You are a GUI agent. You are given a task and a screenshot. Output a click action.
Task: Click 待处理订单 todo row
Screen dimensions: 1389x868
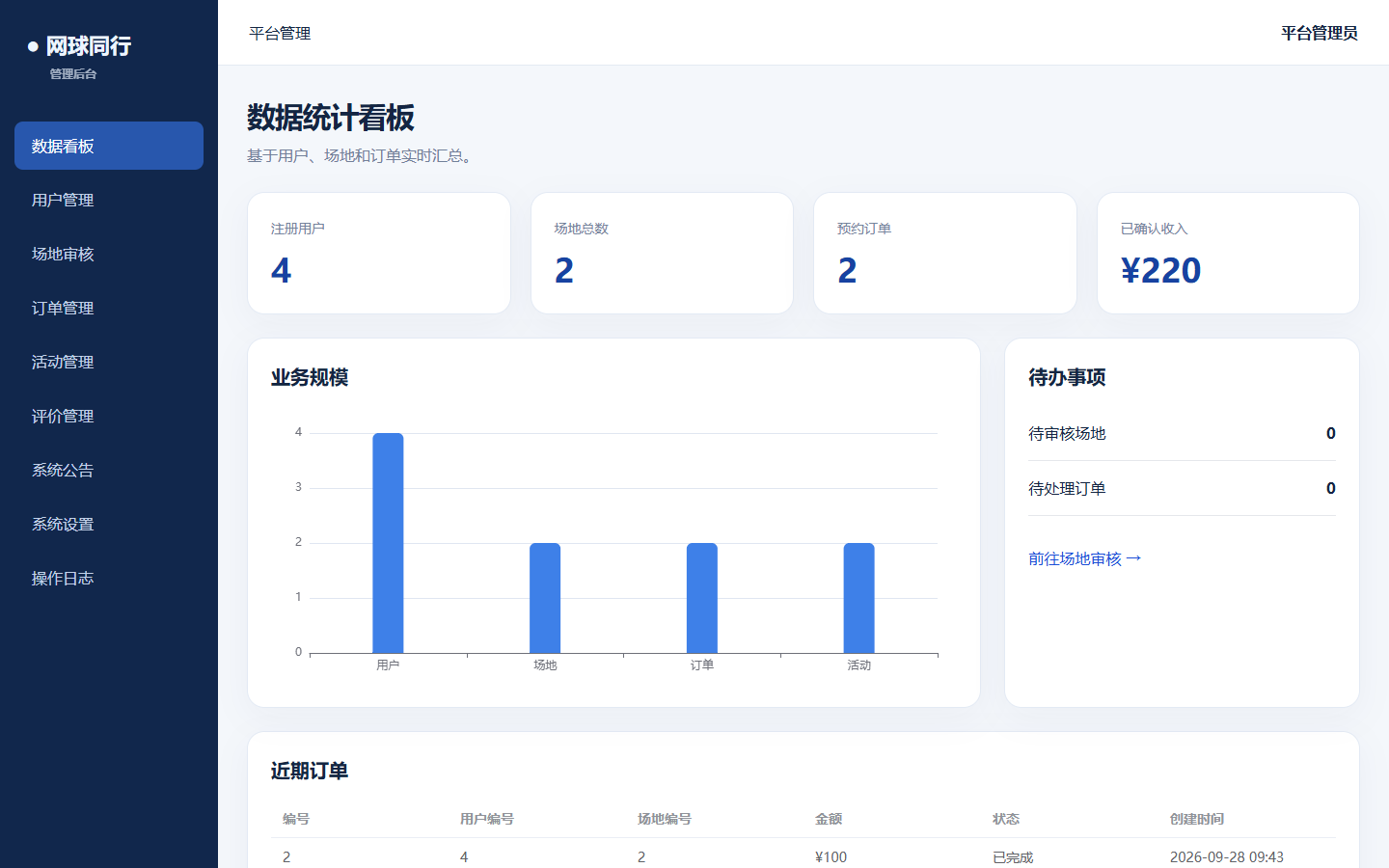click(1182, 488)
